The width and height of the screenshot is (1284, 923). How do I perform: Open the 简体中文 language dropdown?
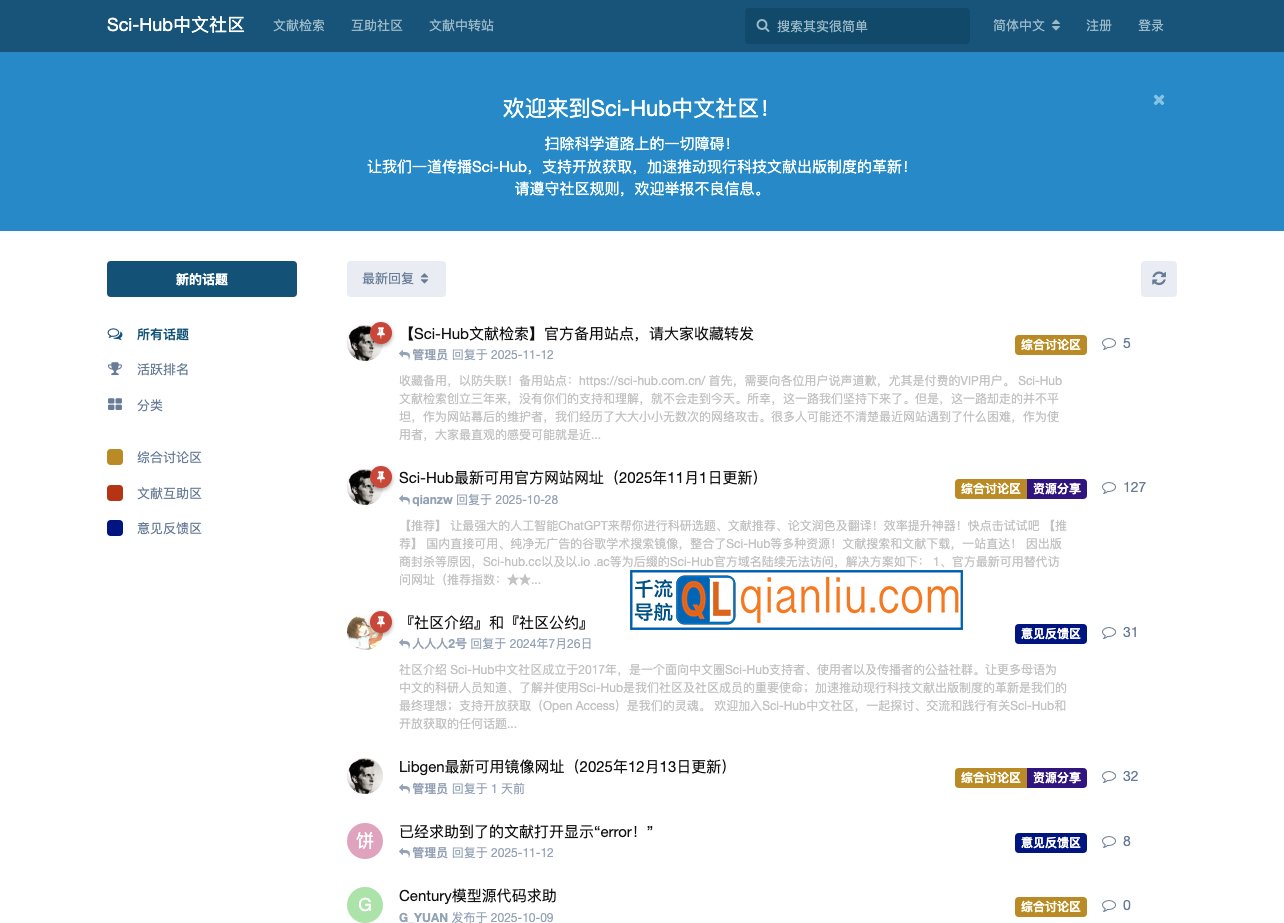(x=1026, y=25)
